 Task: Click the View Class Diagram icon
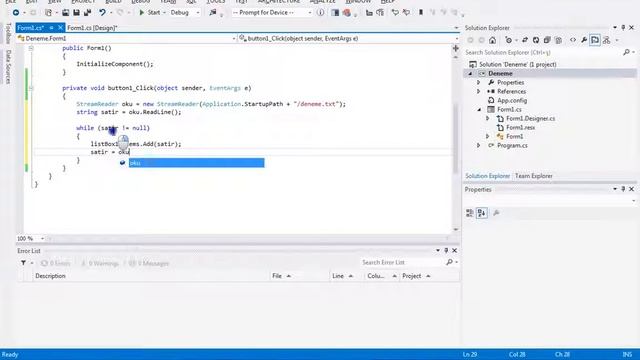[x=607, y=40]
